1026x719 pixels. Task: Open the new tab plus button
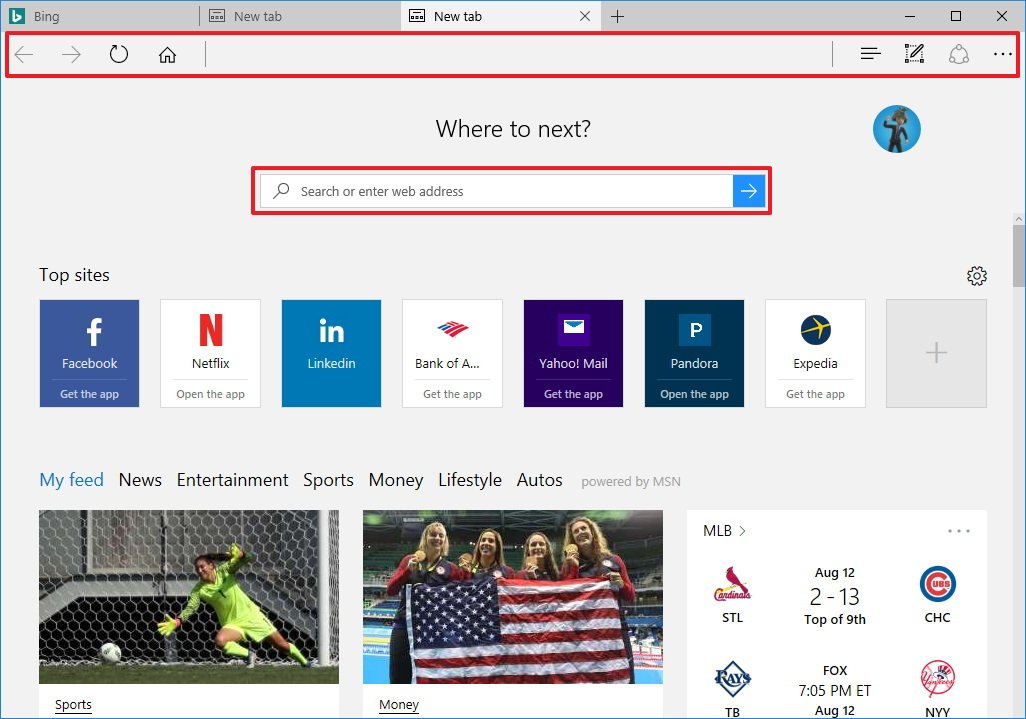tap(617, 16)
